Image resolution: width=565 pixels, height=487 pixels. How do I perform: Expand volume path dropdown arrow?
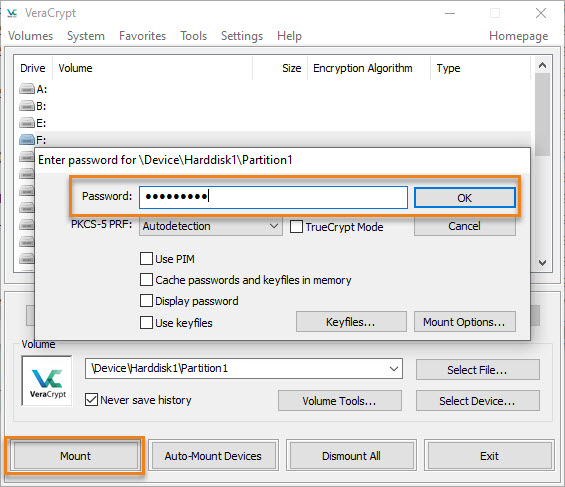coord(393,368)
